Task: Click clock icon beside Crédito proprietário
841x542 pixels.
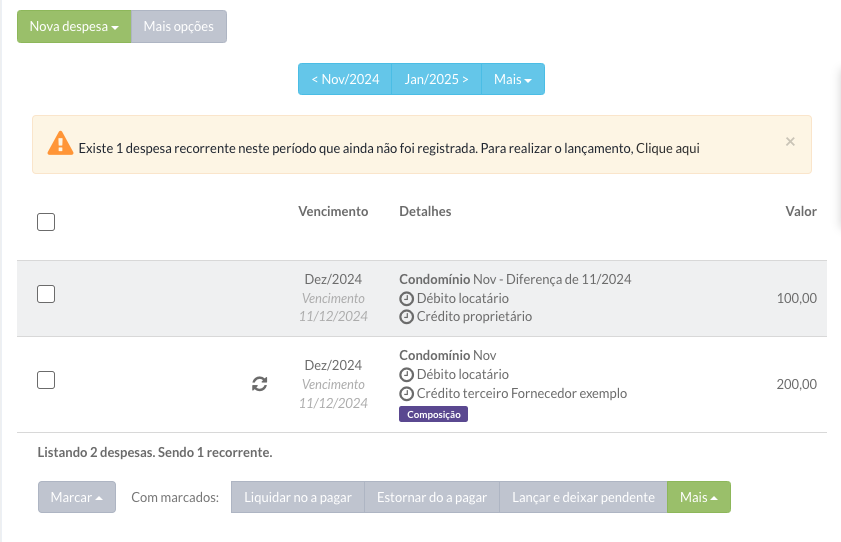Action: click(406, 317)
